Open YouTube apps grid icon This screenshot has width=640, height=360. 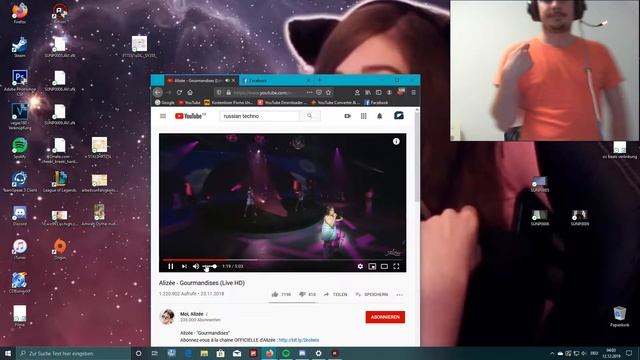tap(363, 116)
